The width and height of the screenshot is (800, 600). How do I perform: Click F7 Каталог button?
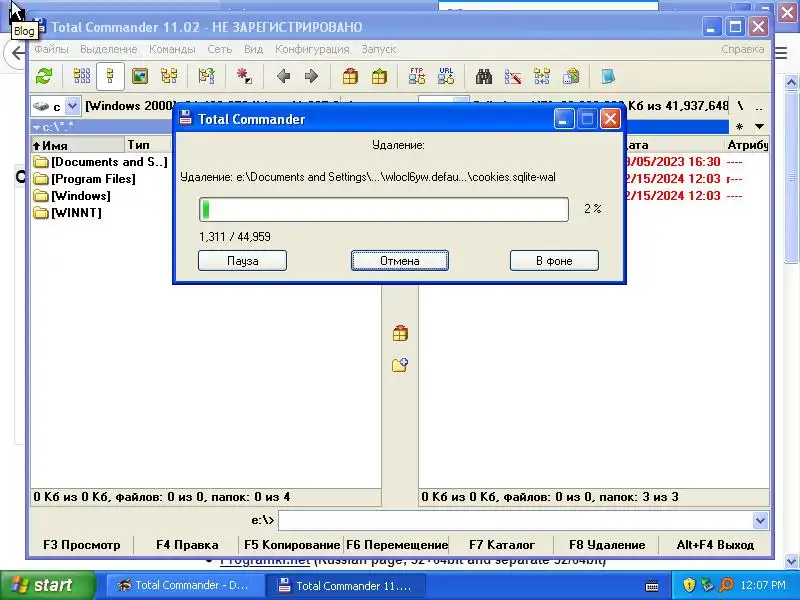[502, 545]
